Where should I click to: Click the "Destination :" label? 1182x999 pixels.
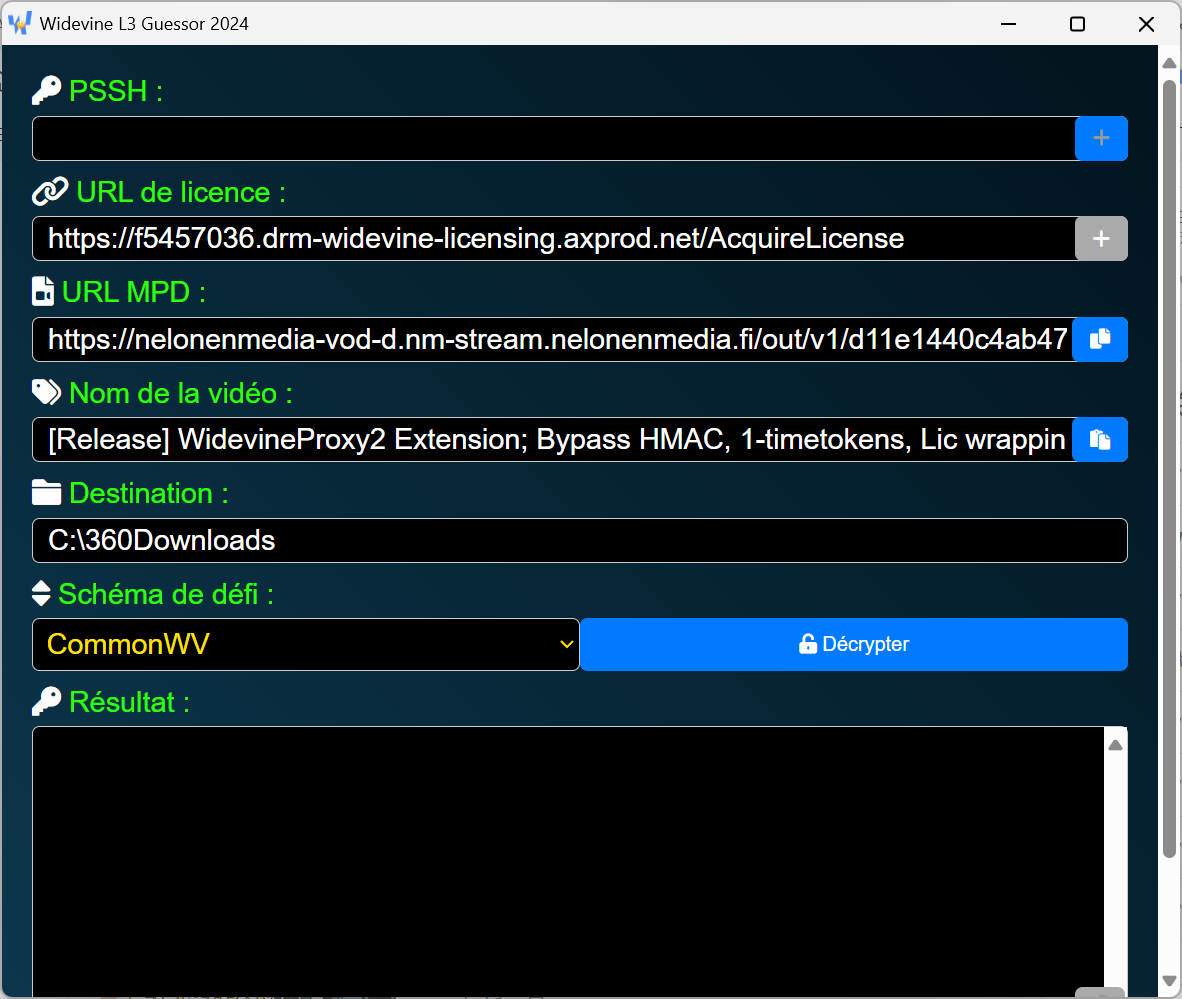point(149,492)
